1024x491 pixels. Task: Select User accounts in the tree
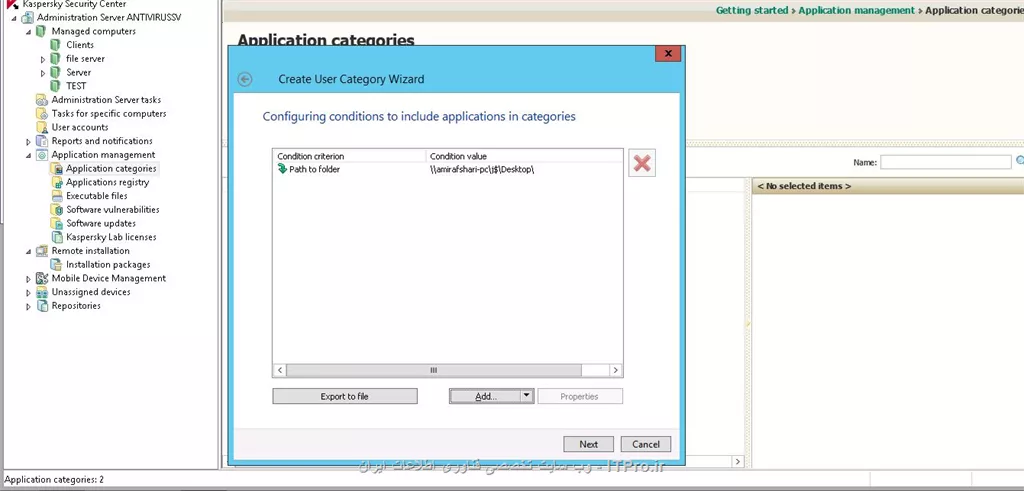80,127
